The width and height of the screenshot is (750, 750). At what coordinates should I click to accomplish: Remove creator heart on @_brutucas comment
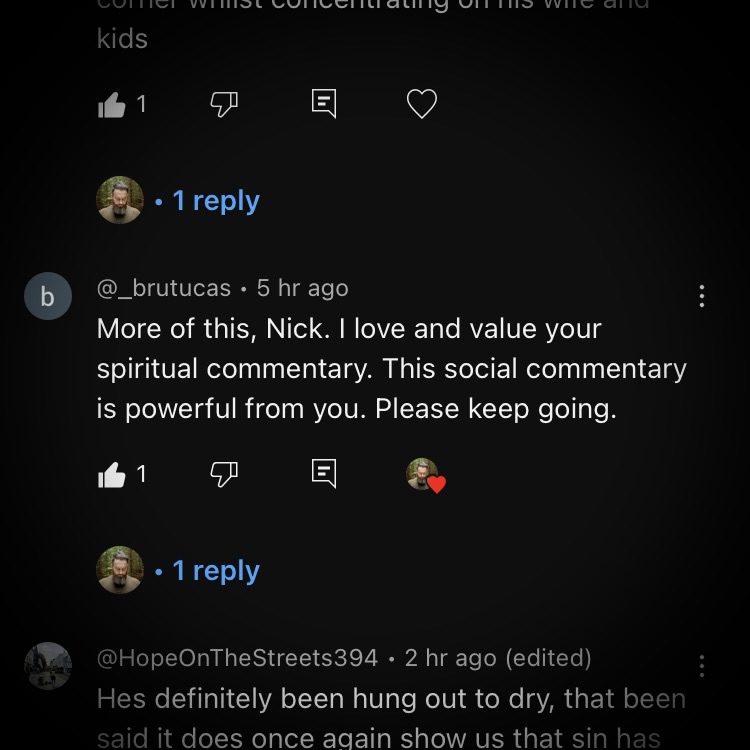pyautogui.click(x=426, y=475)
